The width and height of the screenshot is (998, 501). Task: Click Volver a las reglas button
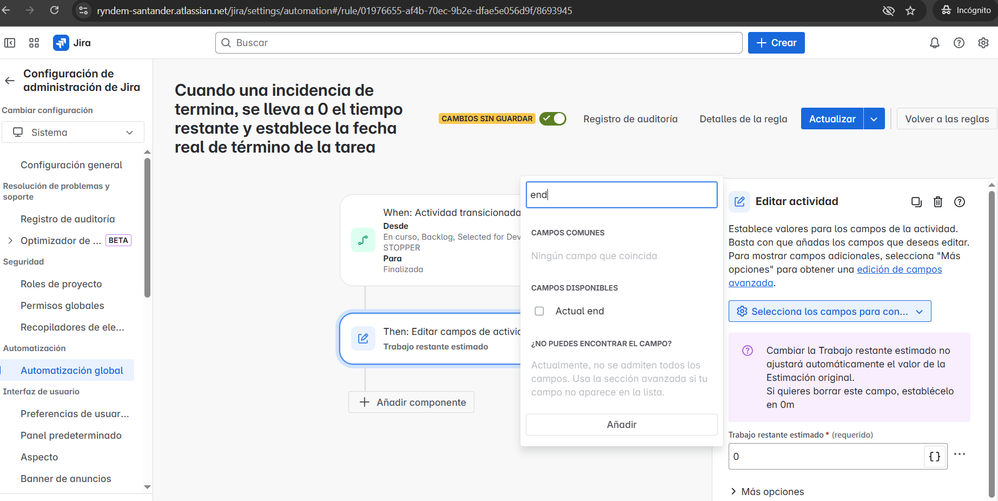pyautogui.click(x=946, y=118)
